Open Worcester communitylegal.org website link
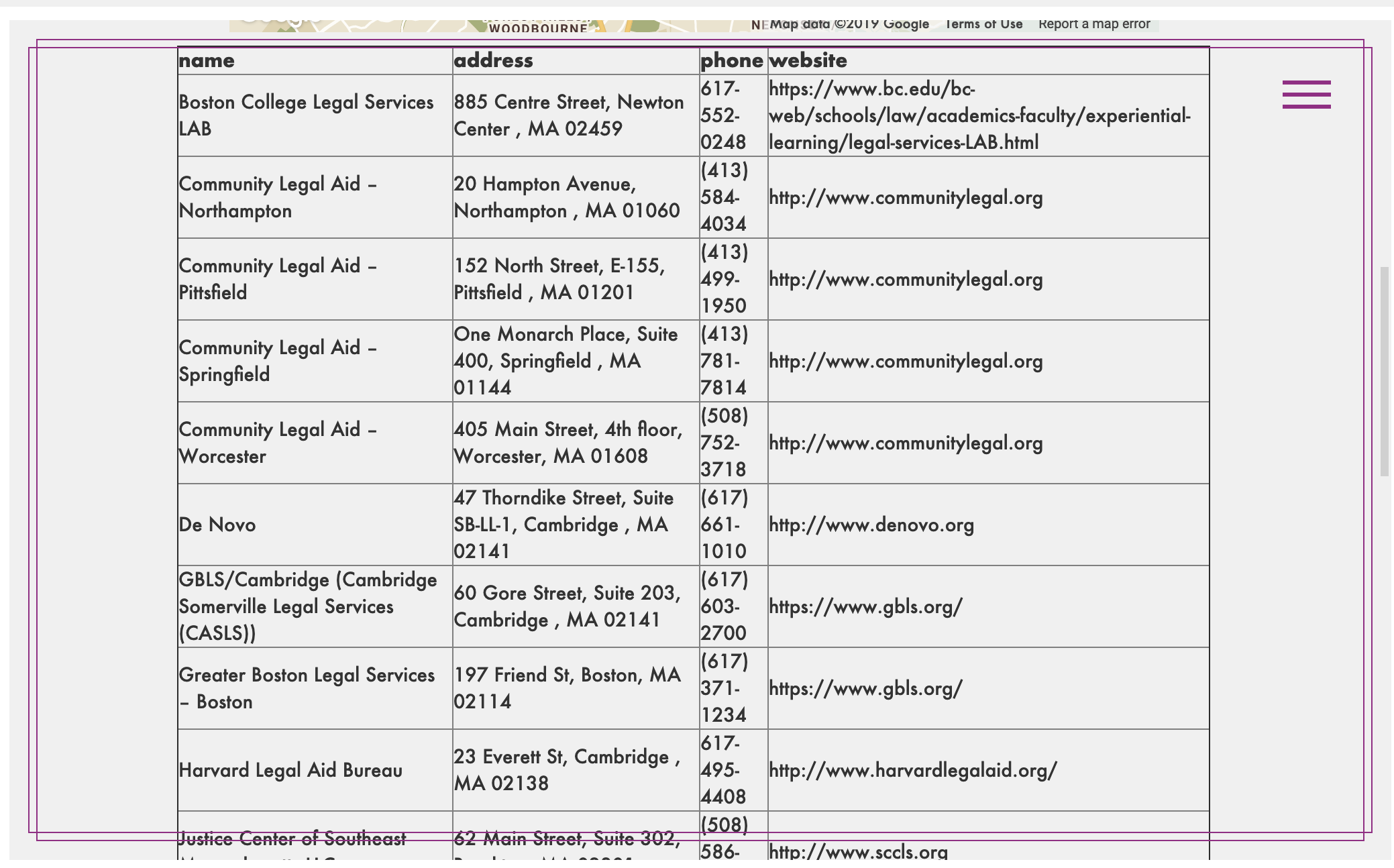Image resolution: width=1394 pixels, height=868 pixels. (x=905, y=443)
